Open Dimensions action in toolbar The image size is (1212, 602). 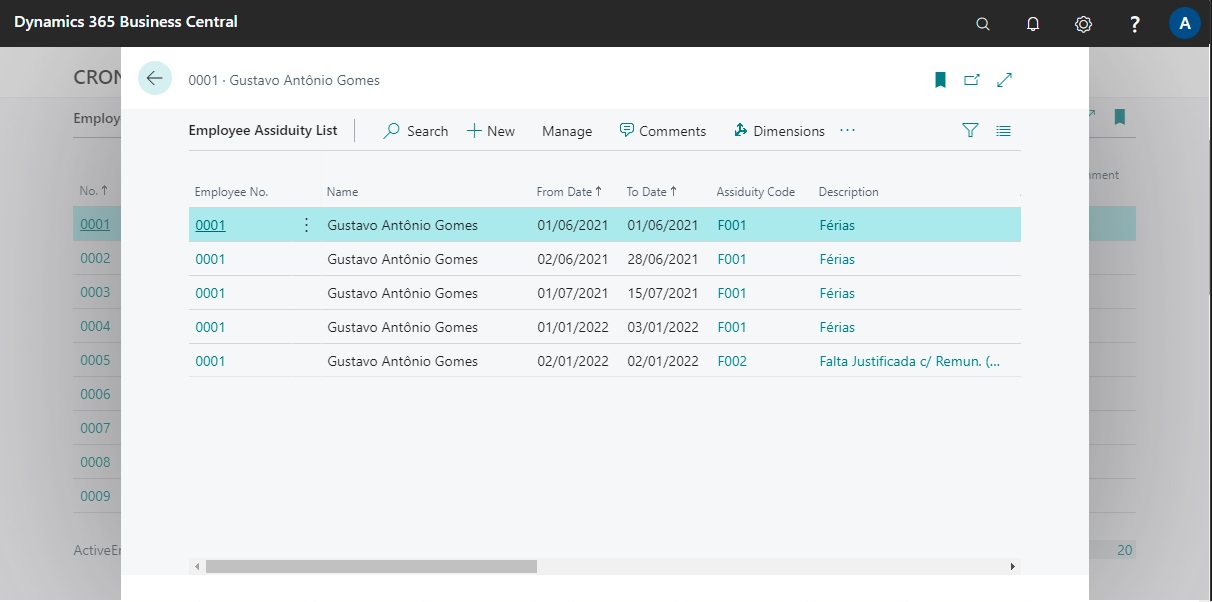coord(779,131)
